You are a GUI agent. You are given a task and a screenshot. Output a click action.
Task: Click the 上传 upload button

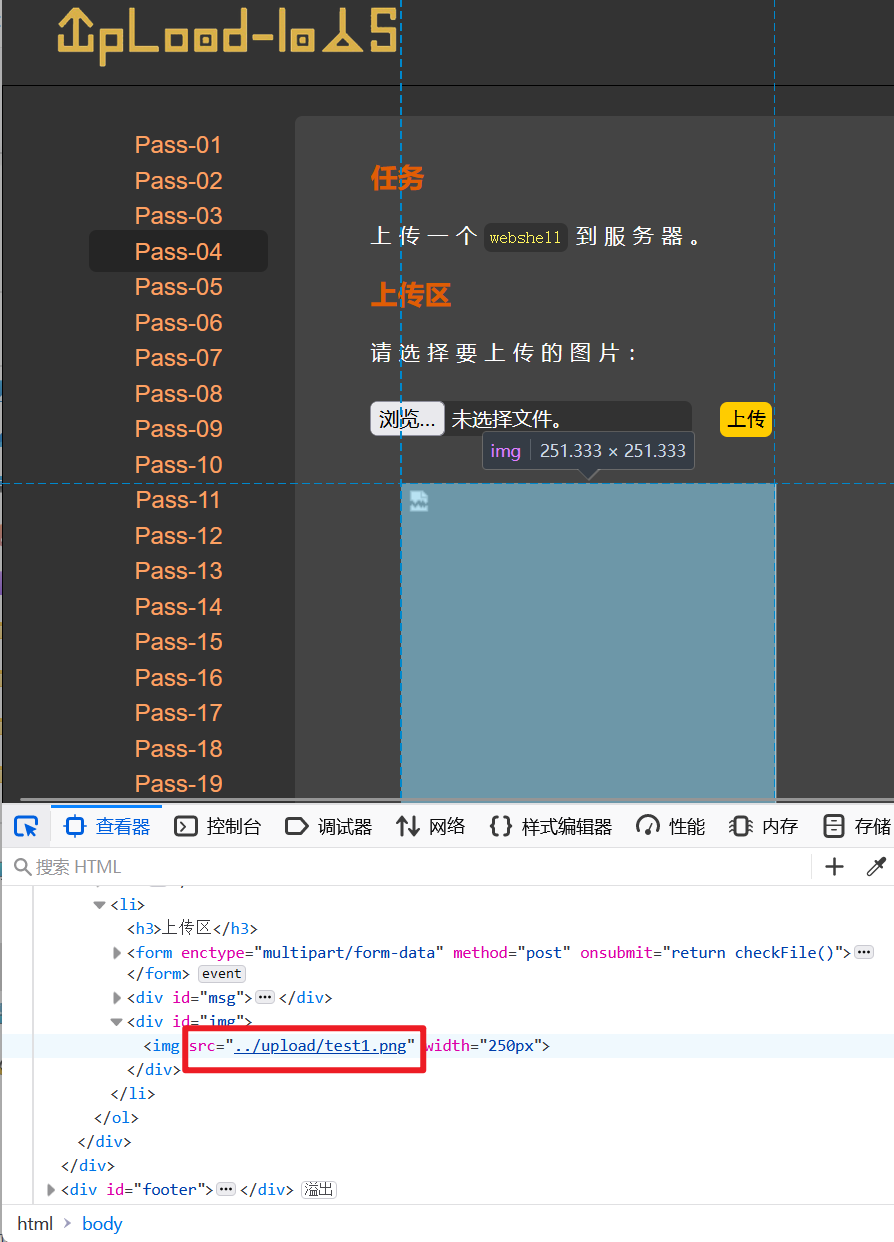tap(746, 419)
